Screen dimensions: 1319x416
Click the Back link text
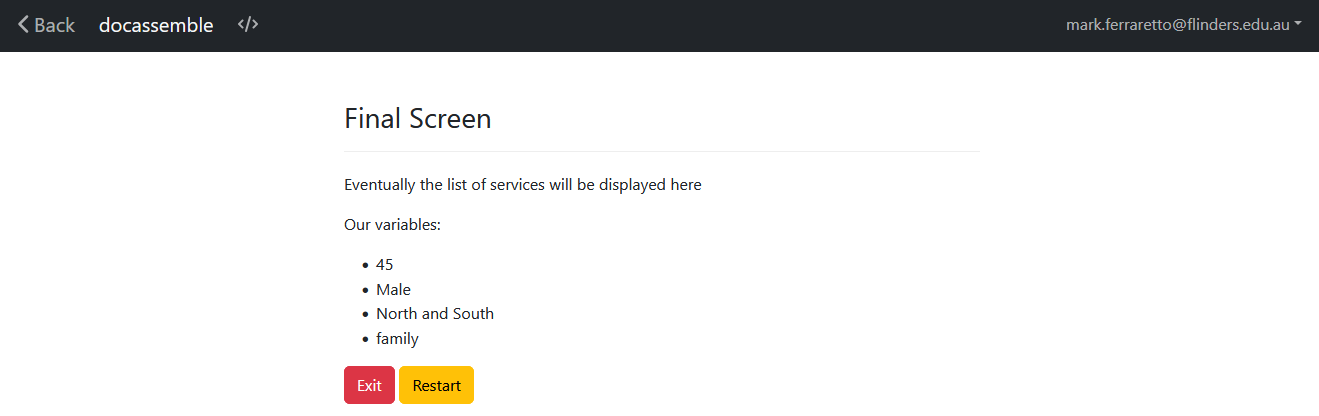(x=55, y=25)
